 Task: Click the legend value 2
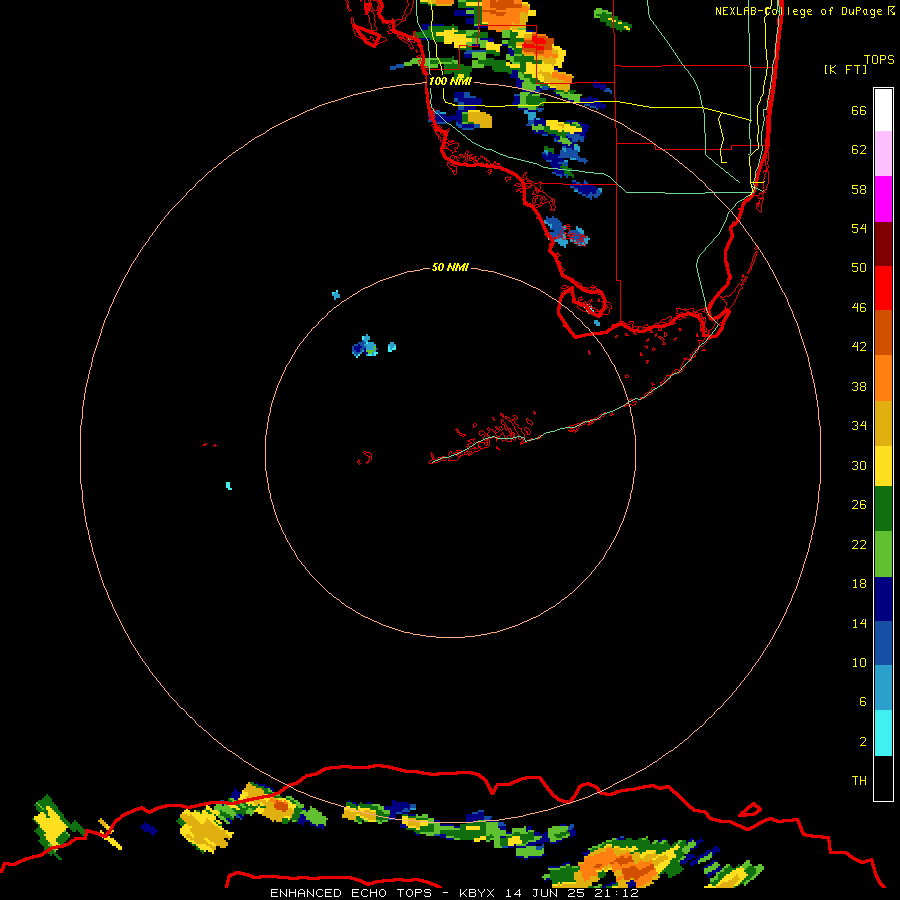[x=862, y=741]
